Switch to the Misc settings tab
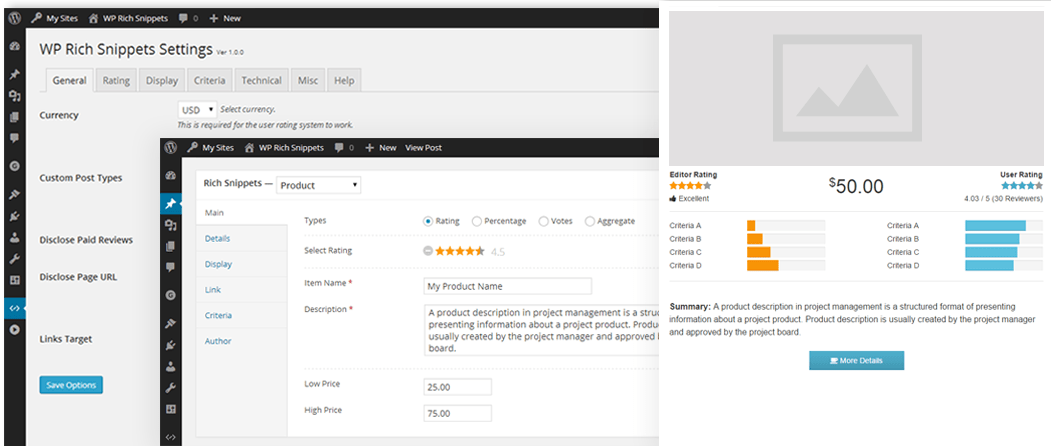This screenshot has width=1051, height=446. coord(308,80)
